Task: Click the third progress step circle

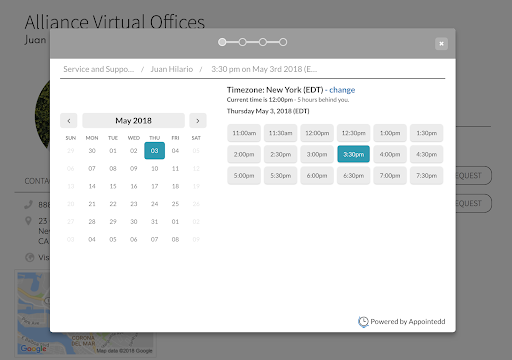Action: (x=263, y=42)
